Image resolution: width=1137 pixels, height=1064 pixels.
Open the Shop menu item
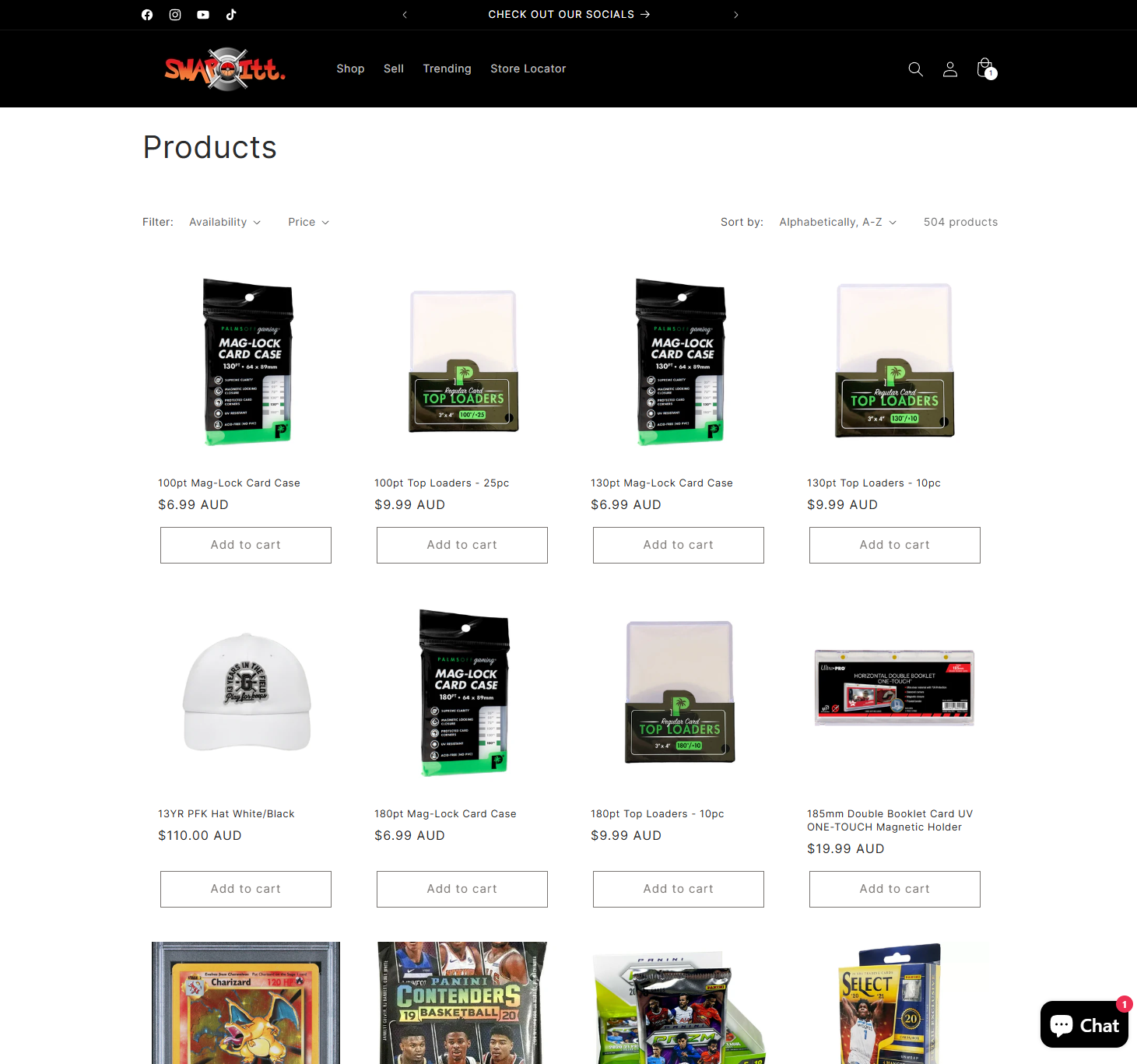[350, 68]
